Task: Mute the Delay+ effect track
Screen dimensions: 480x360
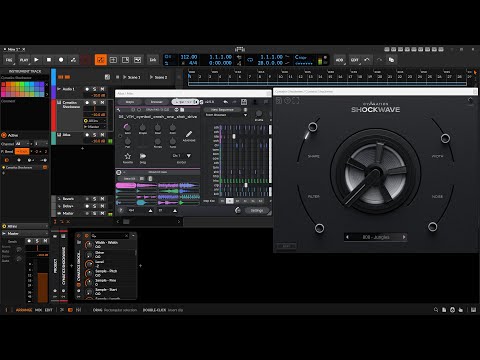Action: tap(102, 206)
